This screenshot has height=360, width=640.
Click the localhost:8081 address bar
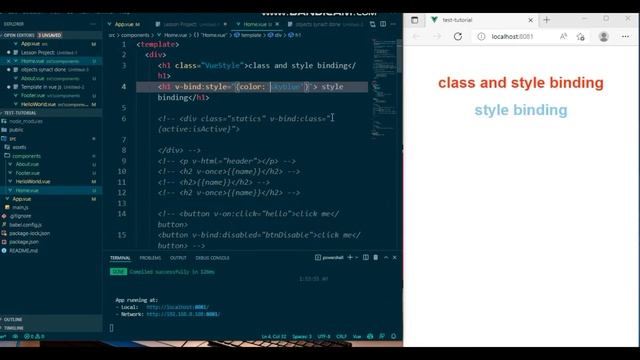click(x=512, y=36)
